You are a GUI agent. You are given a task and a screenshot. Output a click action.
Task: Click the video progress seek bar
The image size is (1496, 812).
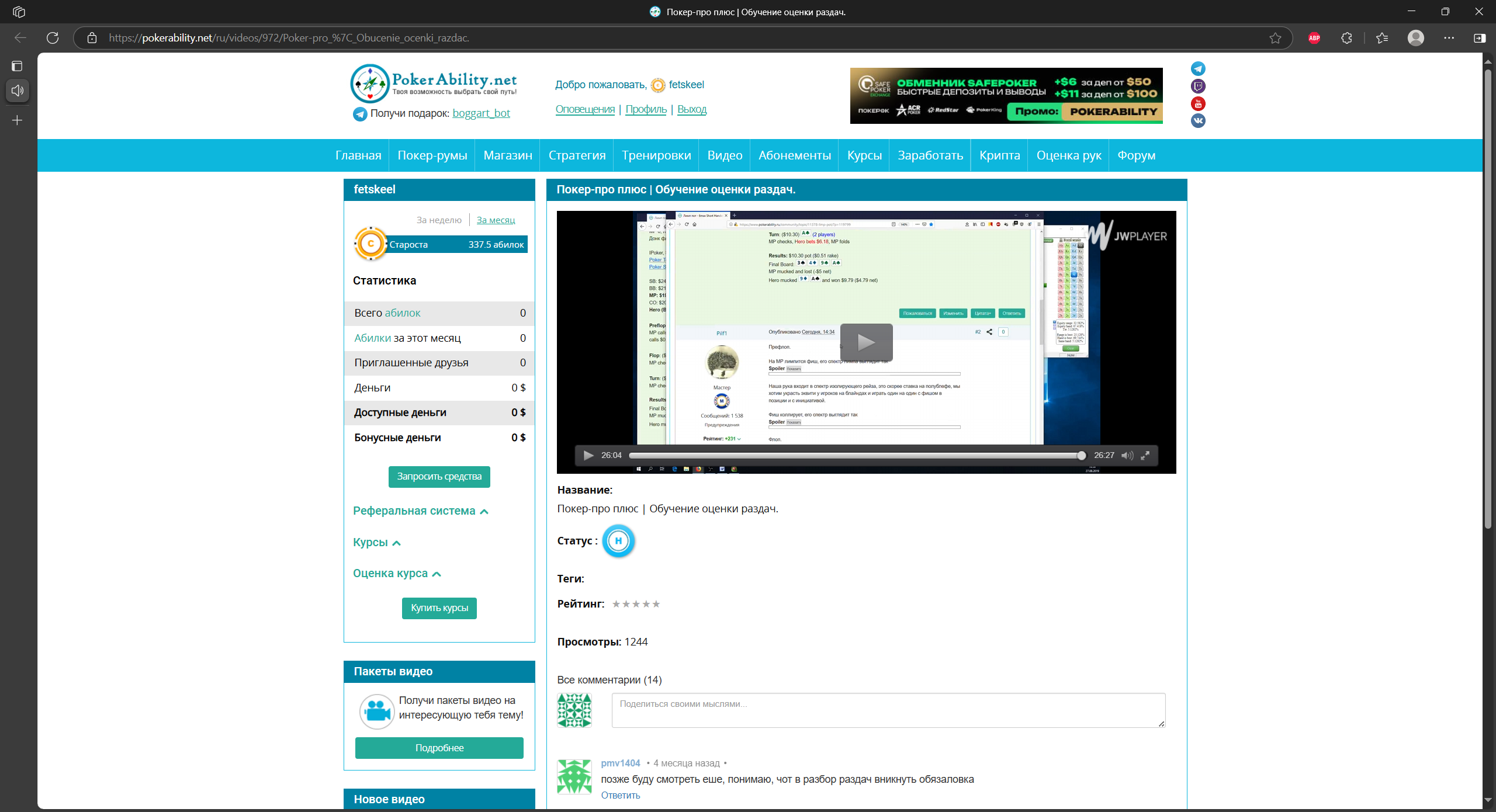tap(856, 456)
